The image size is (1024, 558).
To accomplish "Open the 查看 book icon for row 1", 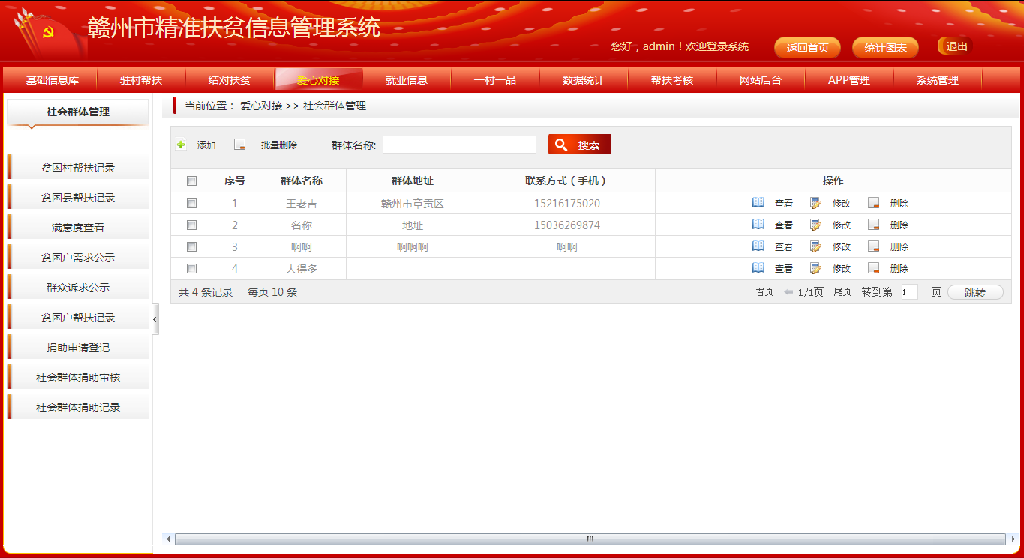I will (758, 203).
